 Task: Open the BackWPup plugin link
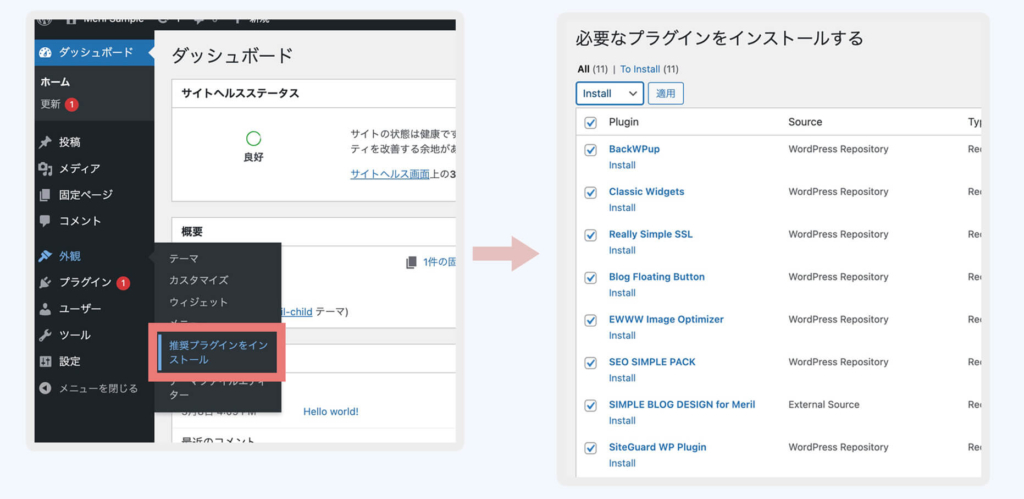click(634, 149)
